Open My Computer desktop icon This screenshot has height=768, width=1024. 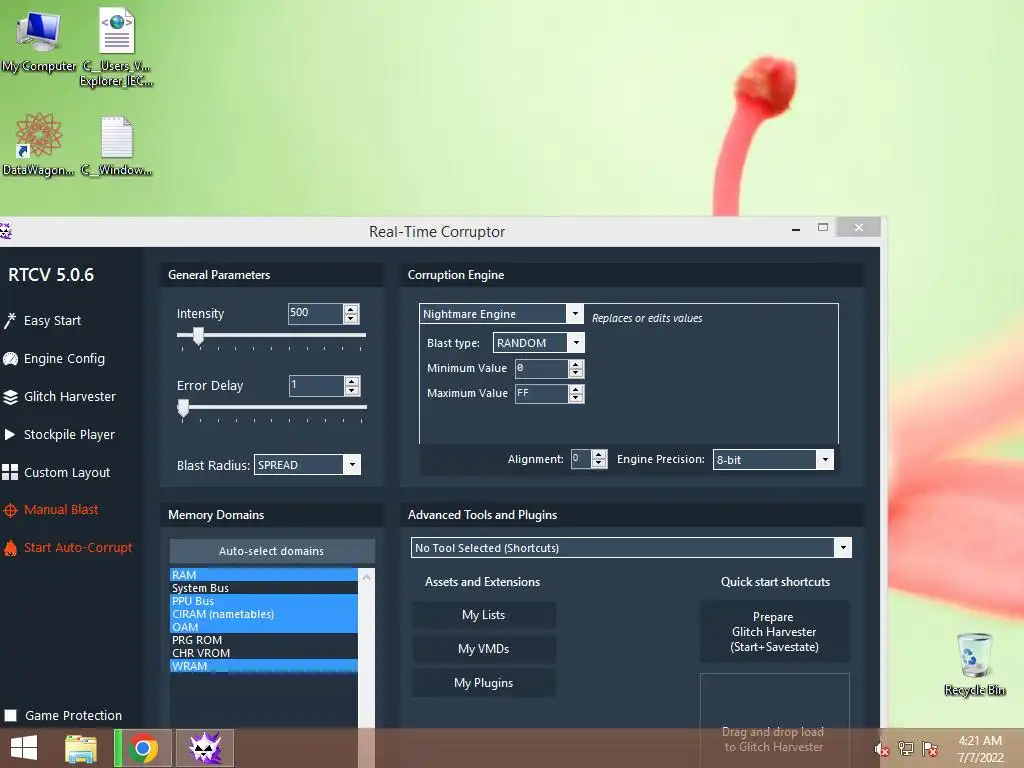click(x=39, y=40)
